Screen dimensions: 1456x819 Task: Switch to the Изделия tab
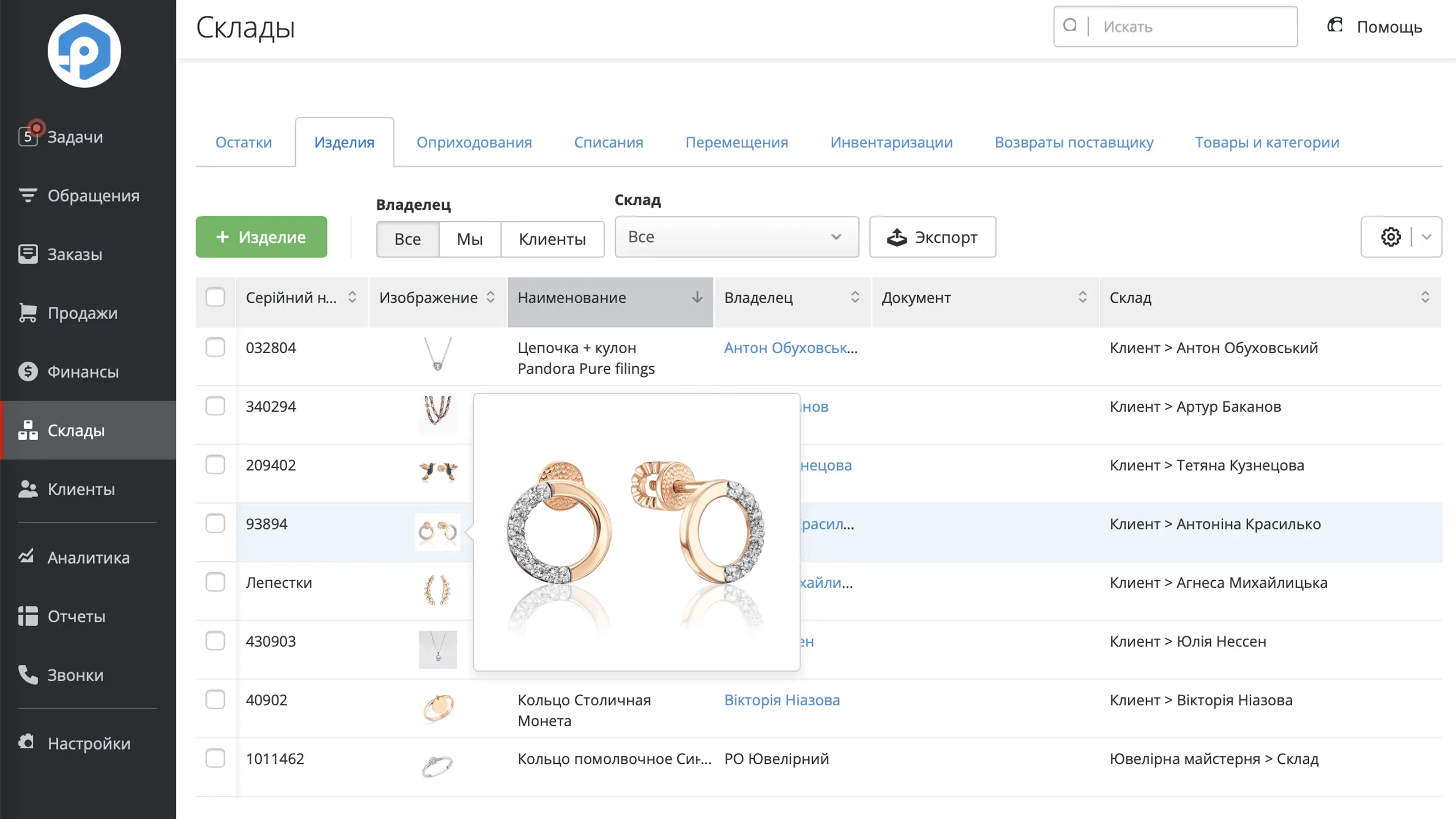[x=344, y=142]
